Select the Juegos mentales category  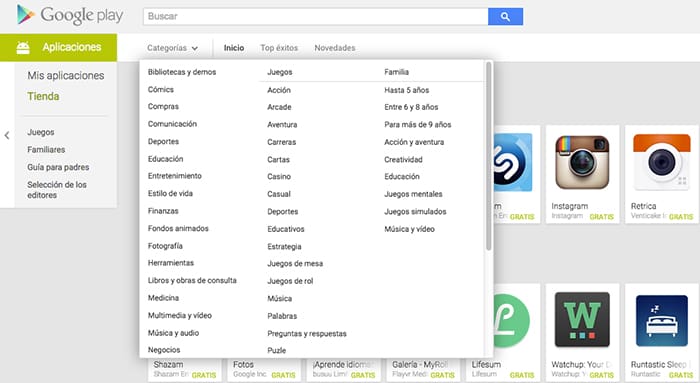[x=413, y=194]
